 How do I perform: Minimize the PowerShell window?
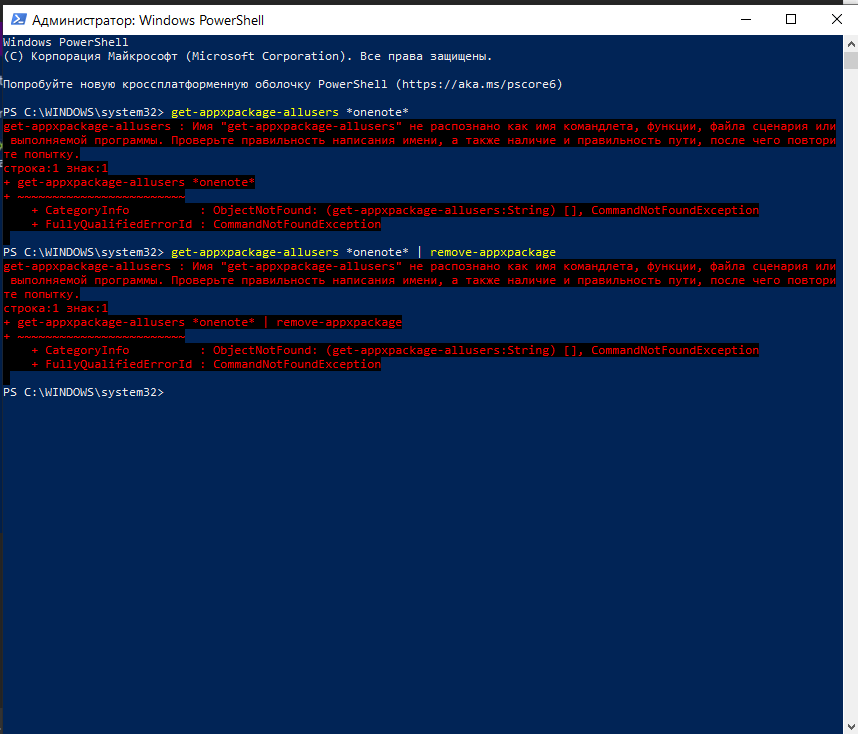point(745,20)
